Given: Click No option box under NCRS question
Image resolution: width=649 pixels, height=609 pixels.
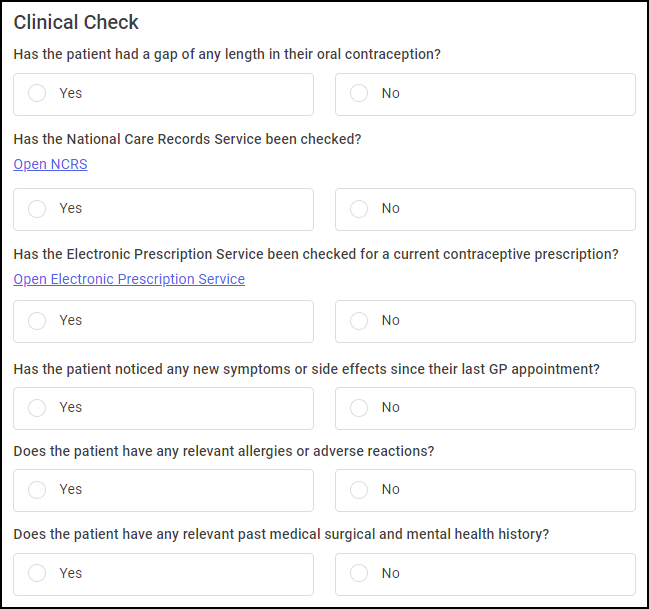Looking at the screenshot, I should pyautogui.click(x=485, y=209).
